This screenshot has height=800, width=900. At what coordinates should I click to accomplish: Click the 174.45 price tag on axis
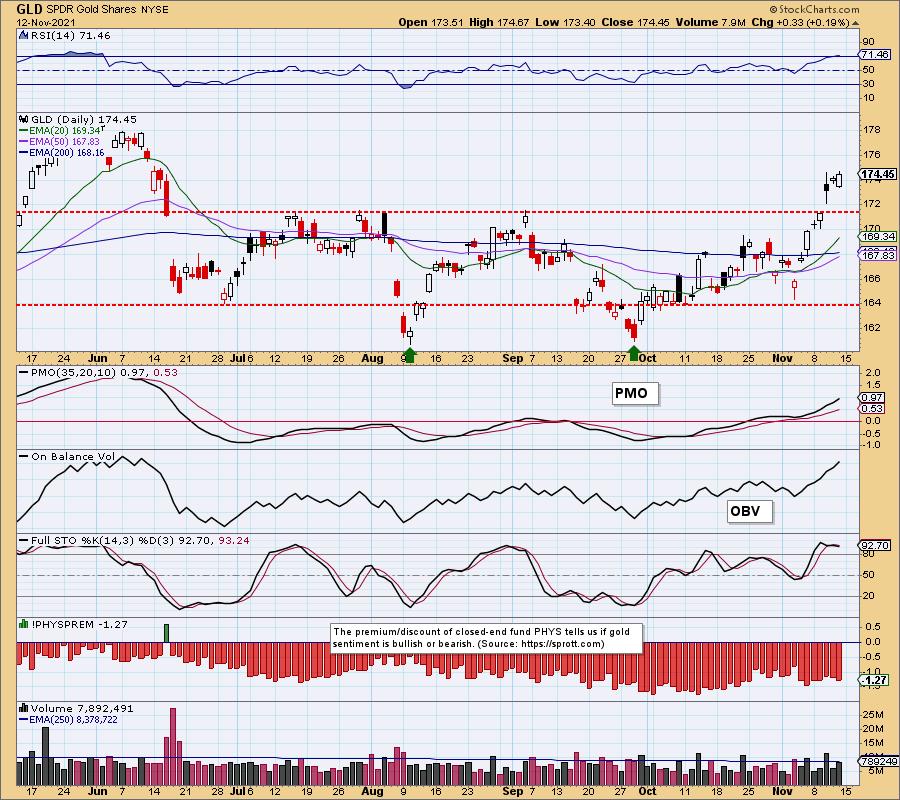click(x=878, y=174)
